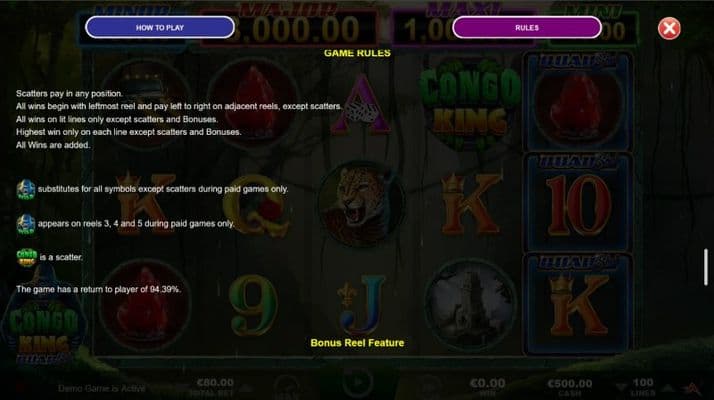The image size is (714, 400).
Task: Click the green 9 symbol on the reels
Action: [x=253, y=304]
